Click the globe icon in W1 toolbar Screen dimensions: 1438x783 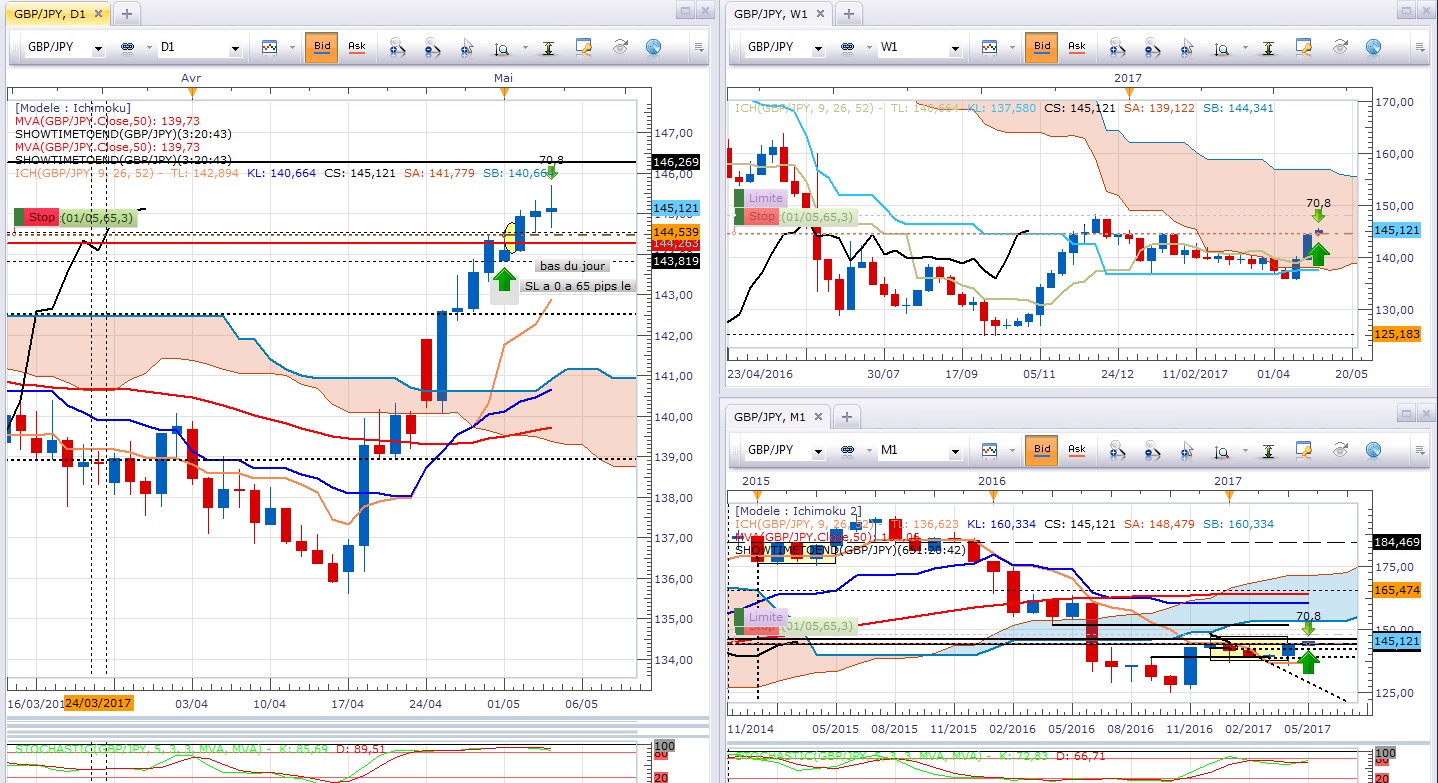[1373, 47]
